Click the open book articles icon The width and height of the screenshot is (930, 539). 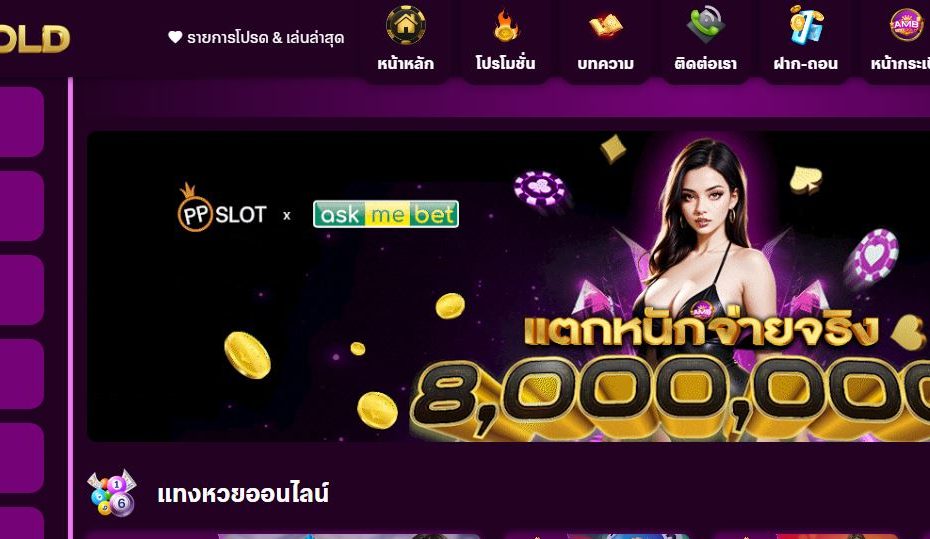(605, 26)
